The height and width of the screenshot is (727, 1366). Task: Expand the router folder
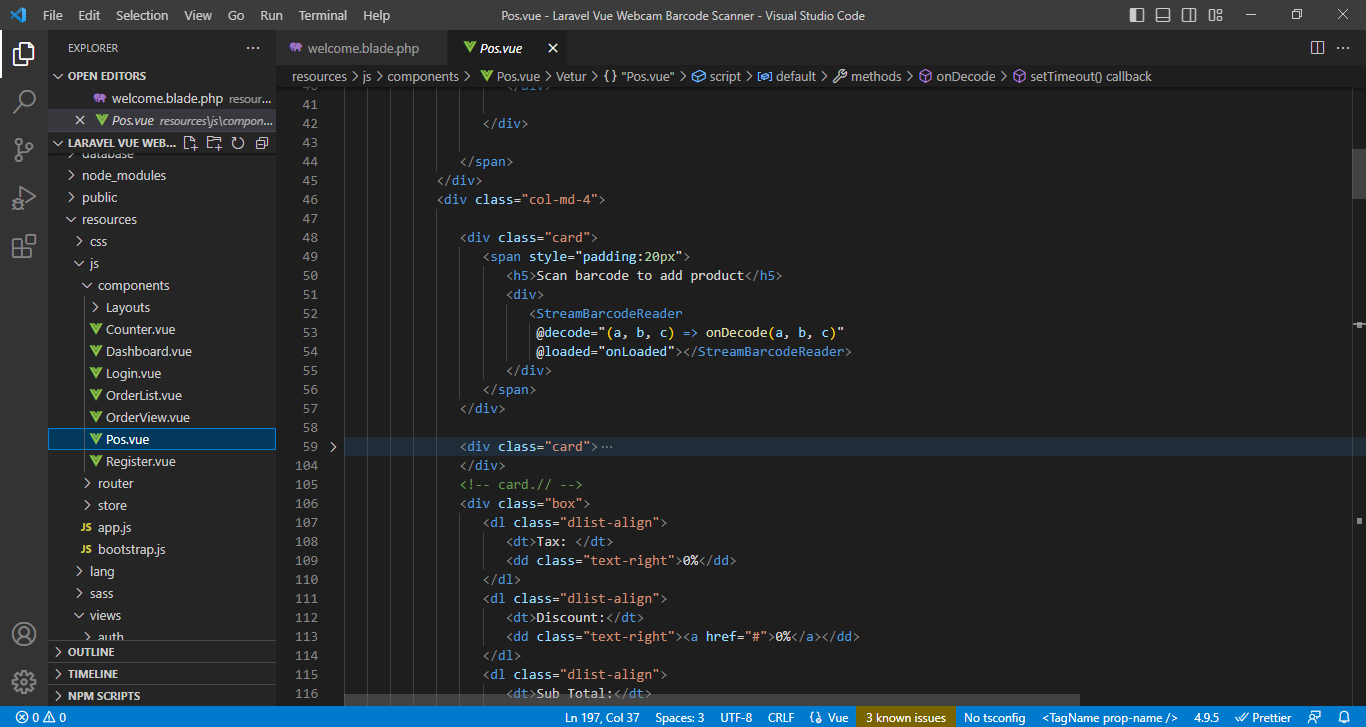162,483
